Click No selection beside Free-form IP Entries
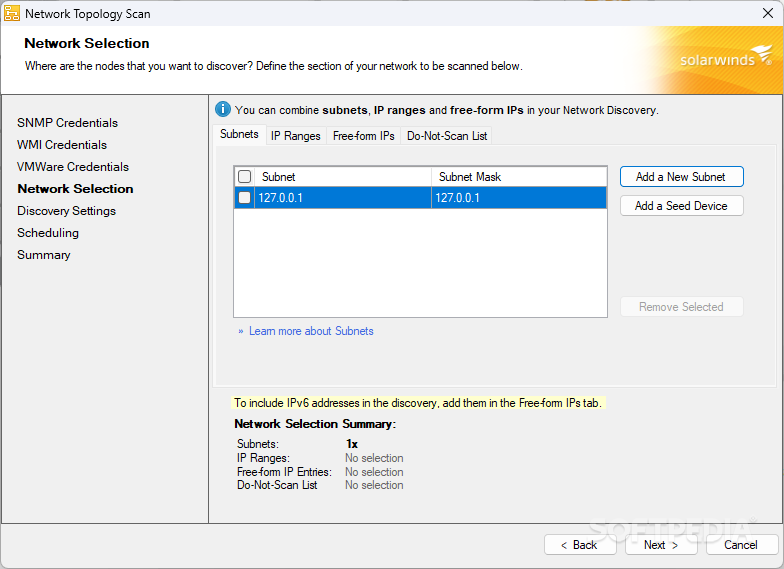784x569 pixels. (374, 472)
